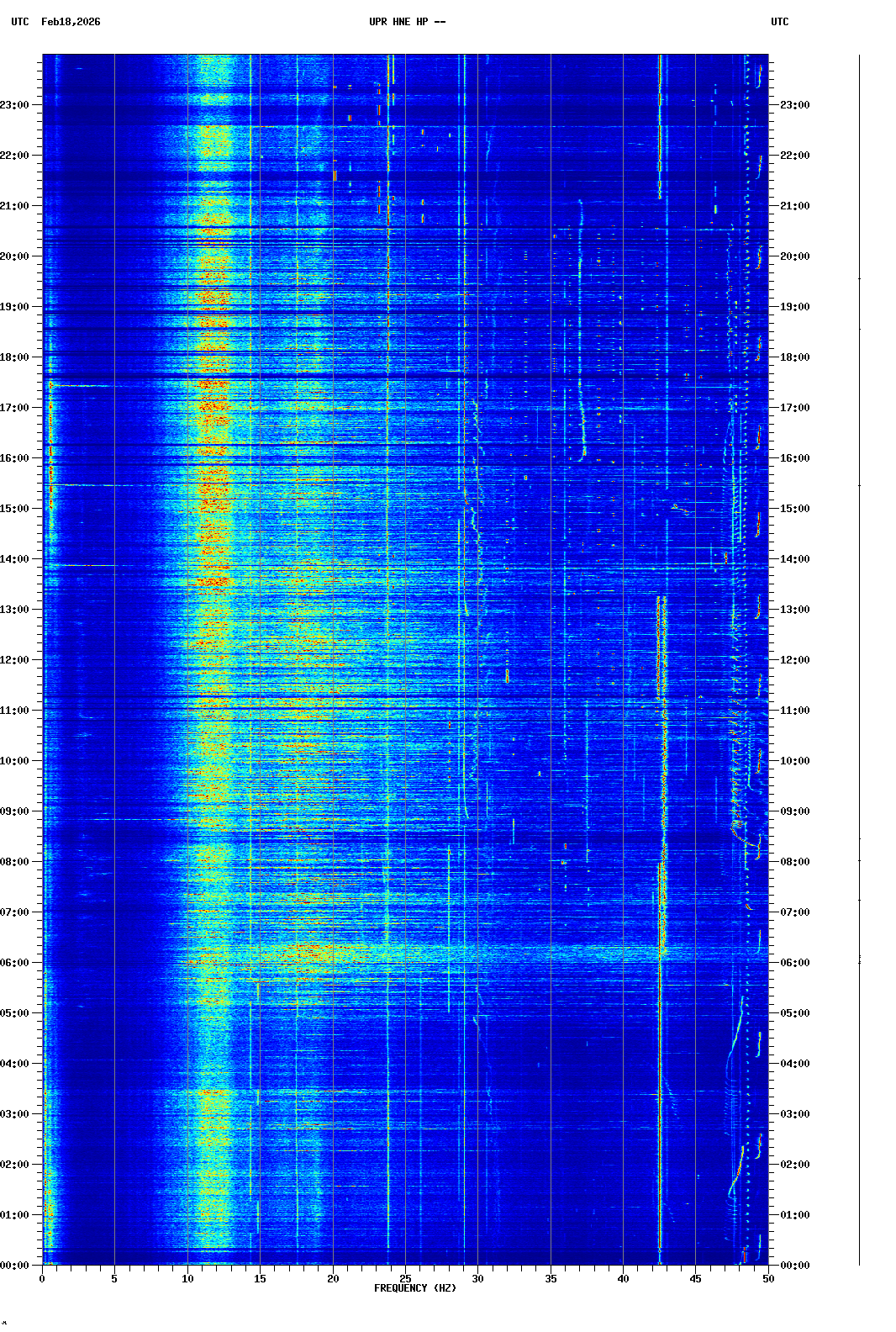896x1332 pixels.
Task: Click the 50 Hz frequency tick label
Action: [x=768, y=1279]
